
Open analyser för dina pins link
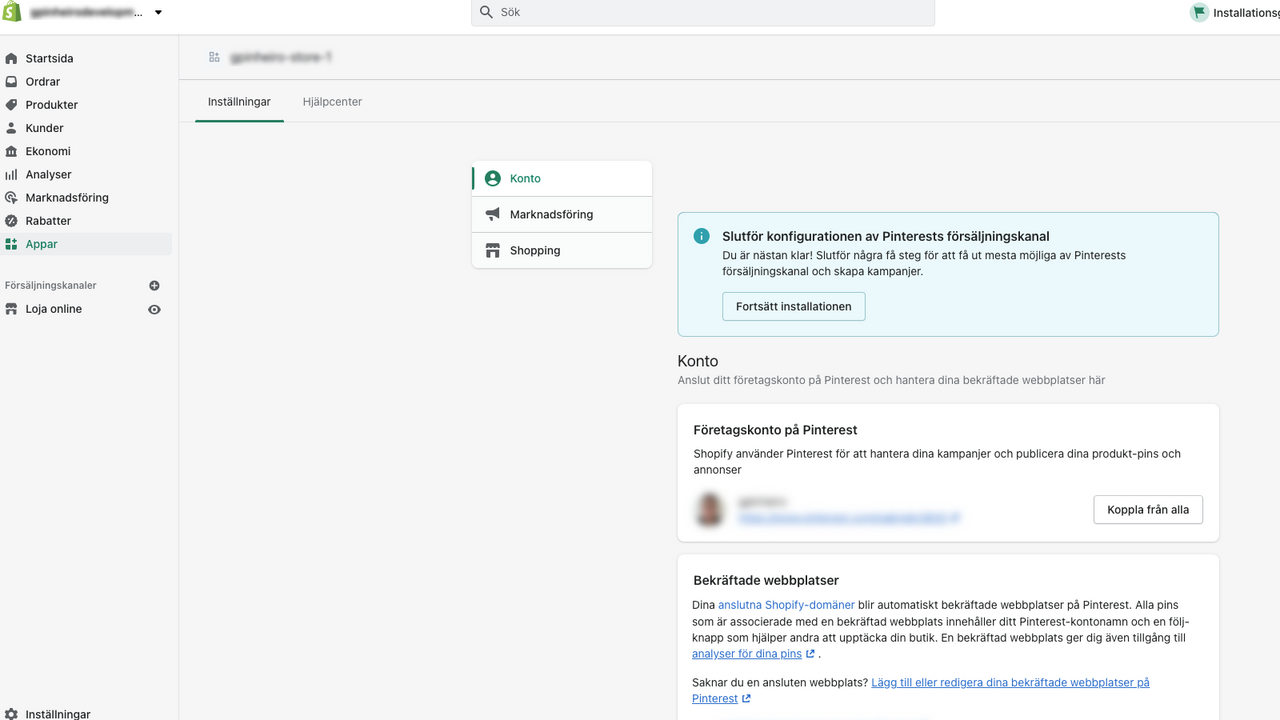(747, 654)
